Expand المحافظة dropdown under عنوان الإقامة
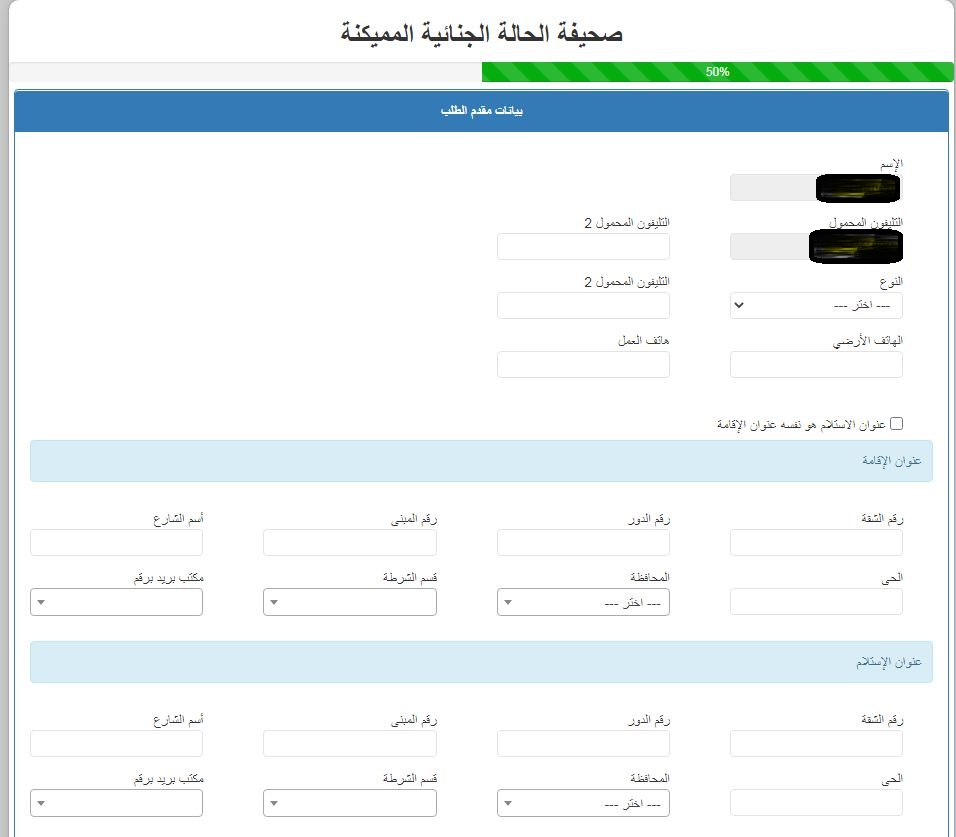Viewport: 956px width, 837px height. [583, 602]
